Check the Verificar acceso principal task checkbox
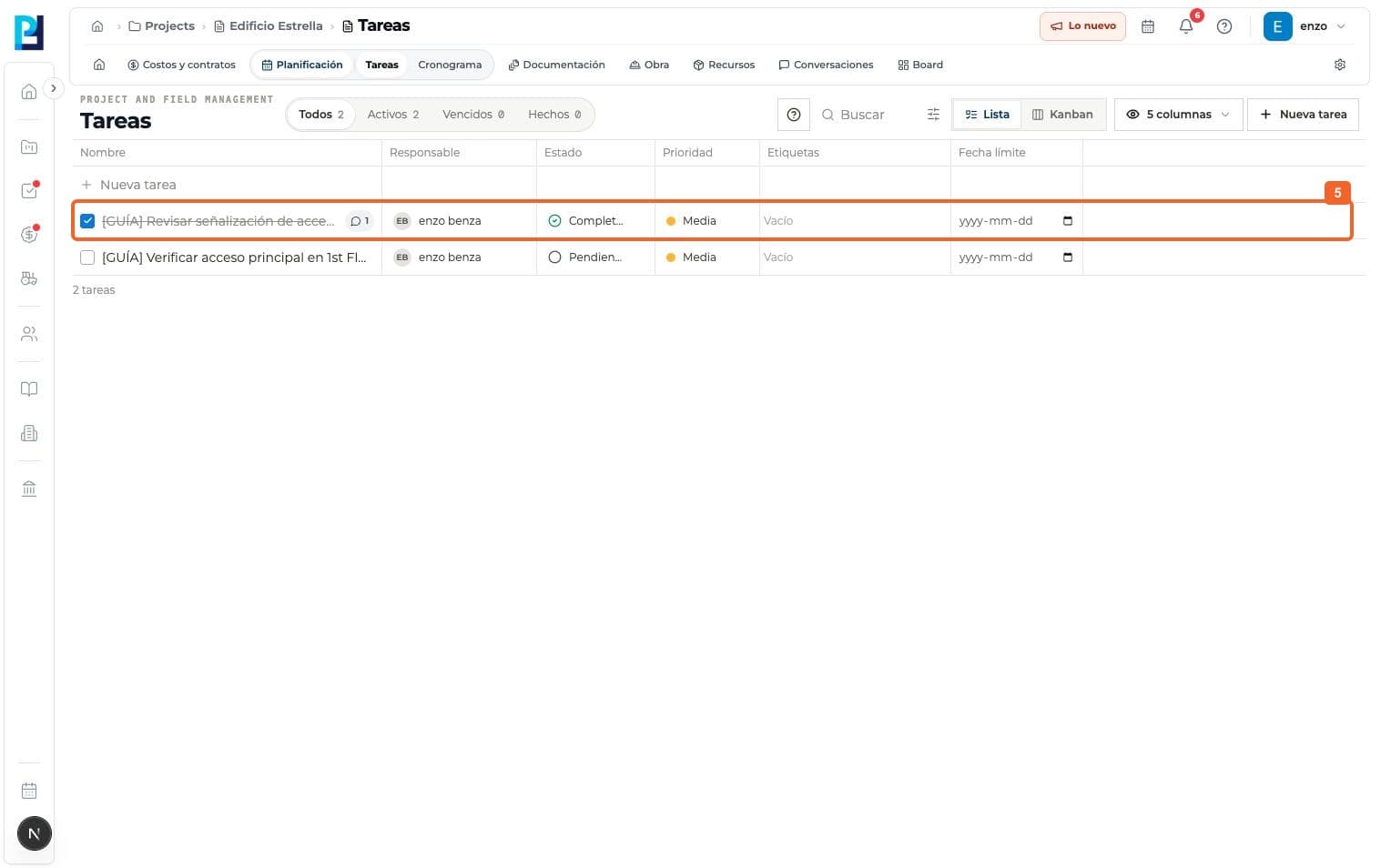Screen dimensions: 1381x868 [x=87, y=257]
